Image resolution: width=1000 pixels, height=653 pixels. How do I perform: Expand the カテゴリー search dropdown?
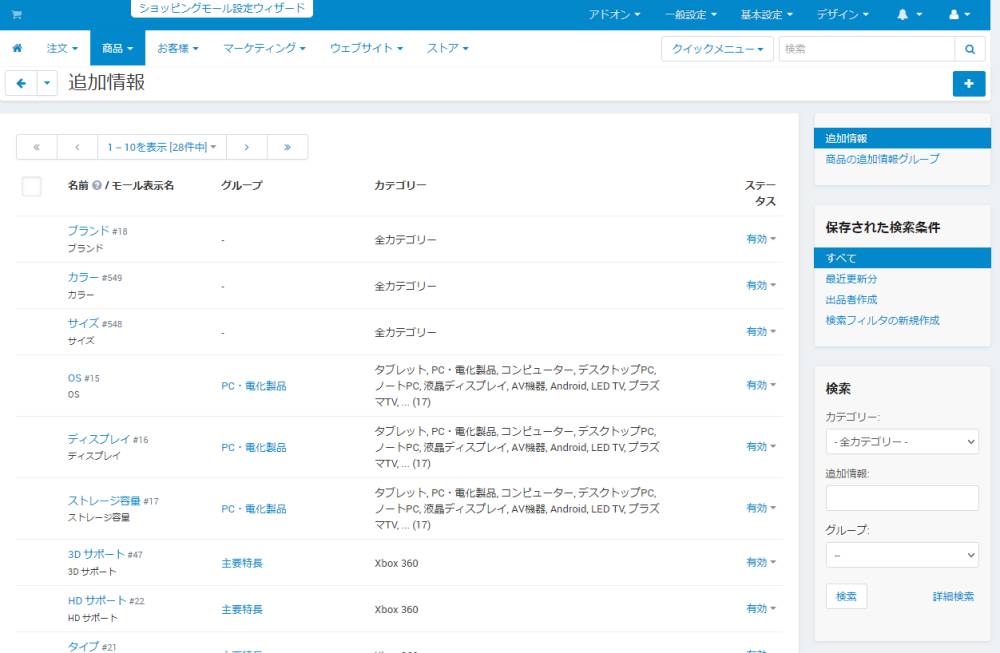pos(902,441)
